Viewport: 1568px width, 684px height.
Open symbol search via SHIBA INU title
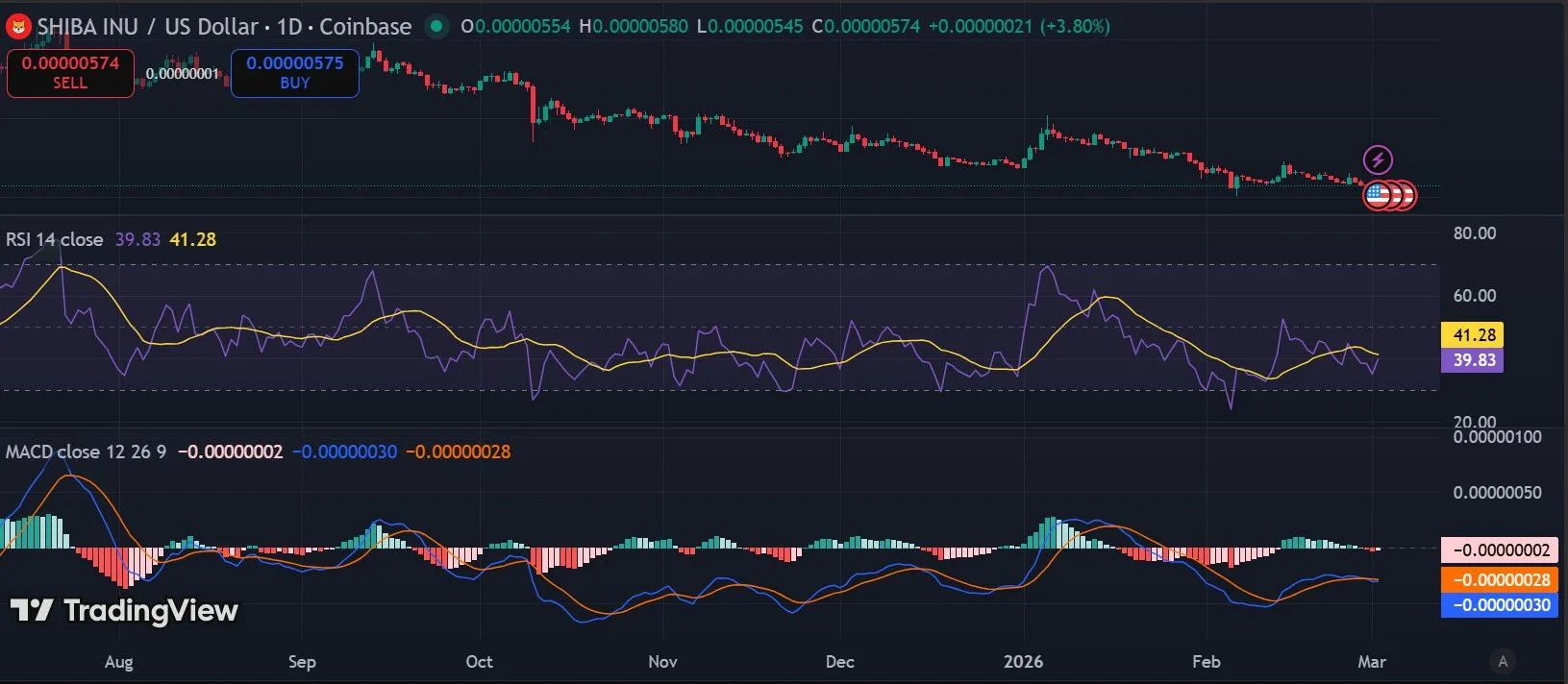(88, 27)
